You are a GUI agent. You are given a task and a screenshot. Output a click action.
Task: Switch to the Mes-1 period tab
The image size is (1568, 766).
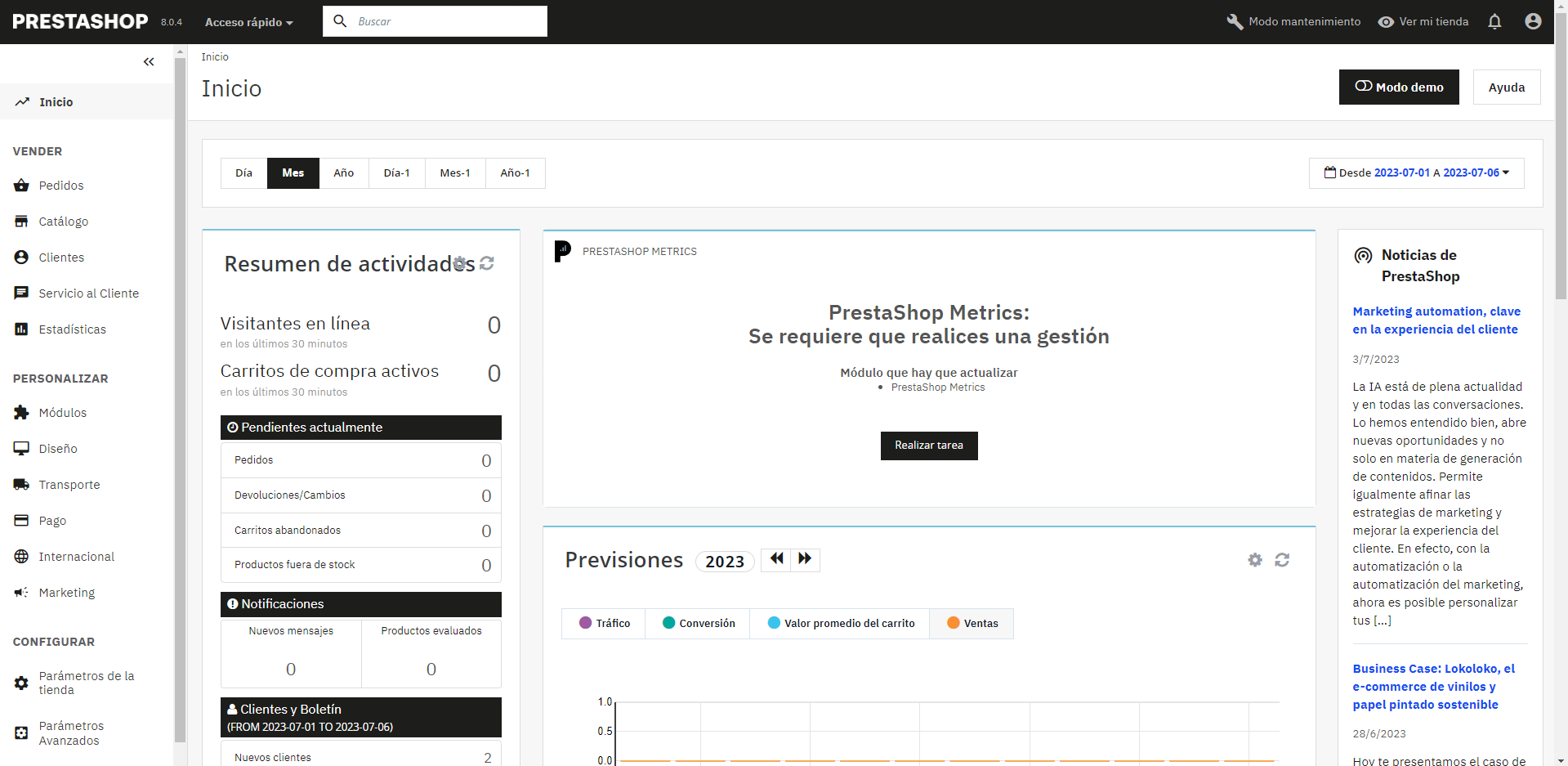coord(455,173)
